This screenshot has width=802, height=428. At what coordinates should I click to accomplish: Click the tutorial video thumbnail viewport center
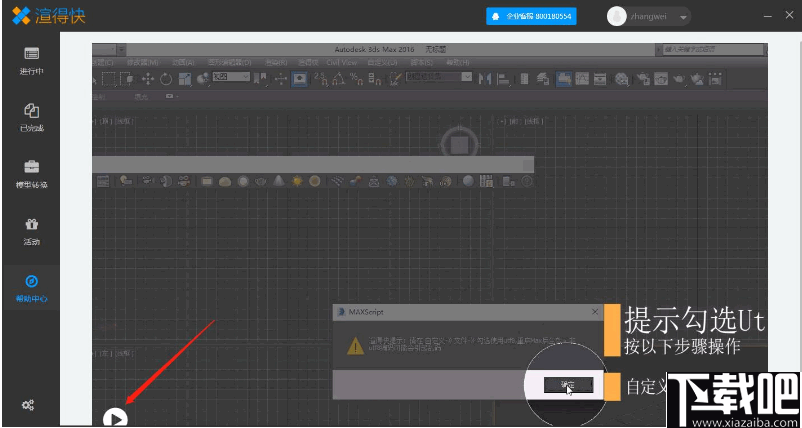pos(430,235)
